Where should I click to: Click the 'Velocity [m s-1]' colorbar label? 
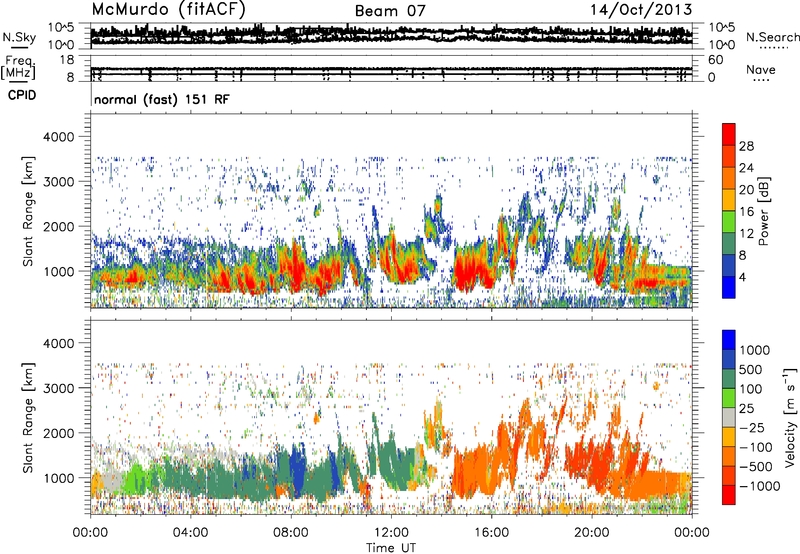[790, 417]
